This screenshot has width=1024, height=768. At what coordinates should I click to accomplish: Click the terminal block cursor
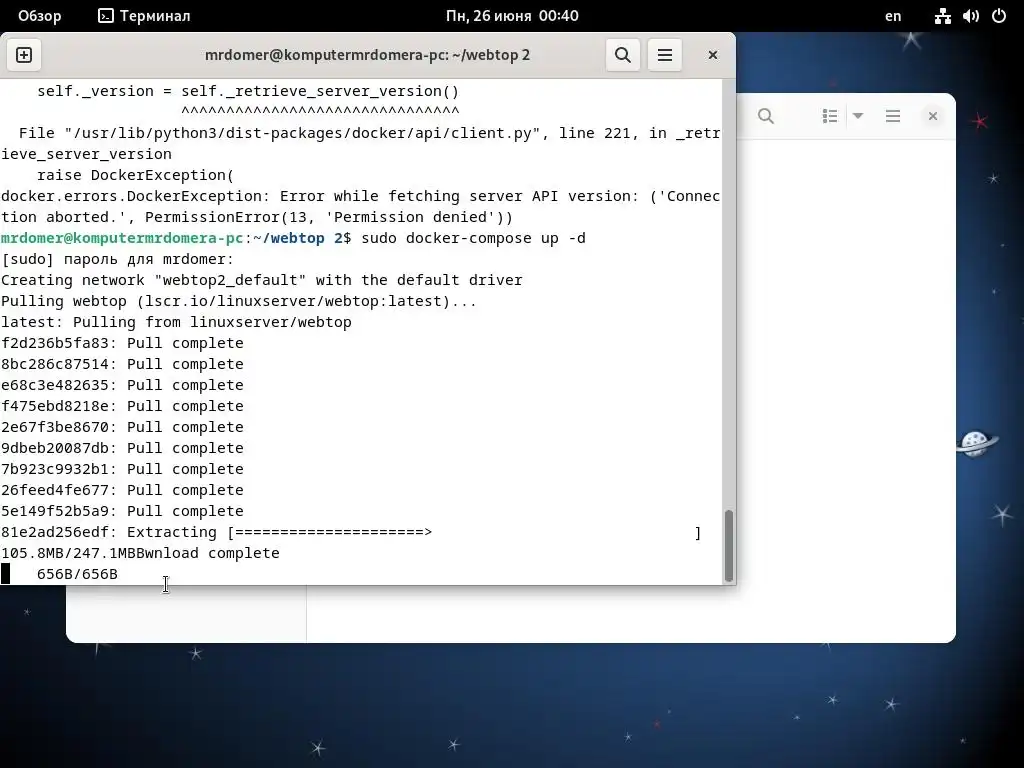pos(5,574)
